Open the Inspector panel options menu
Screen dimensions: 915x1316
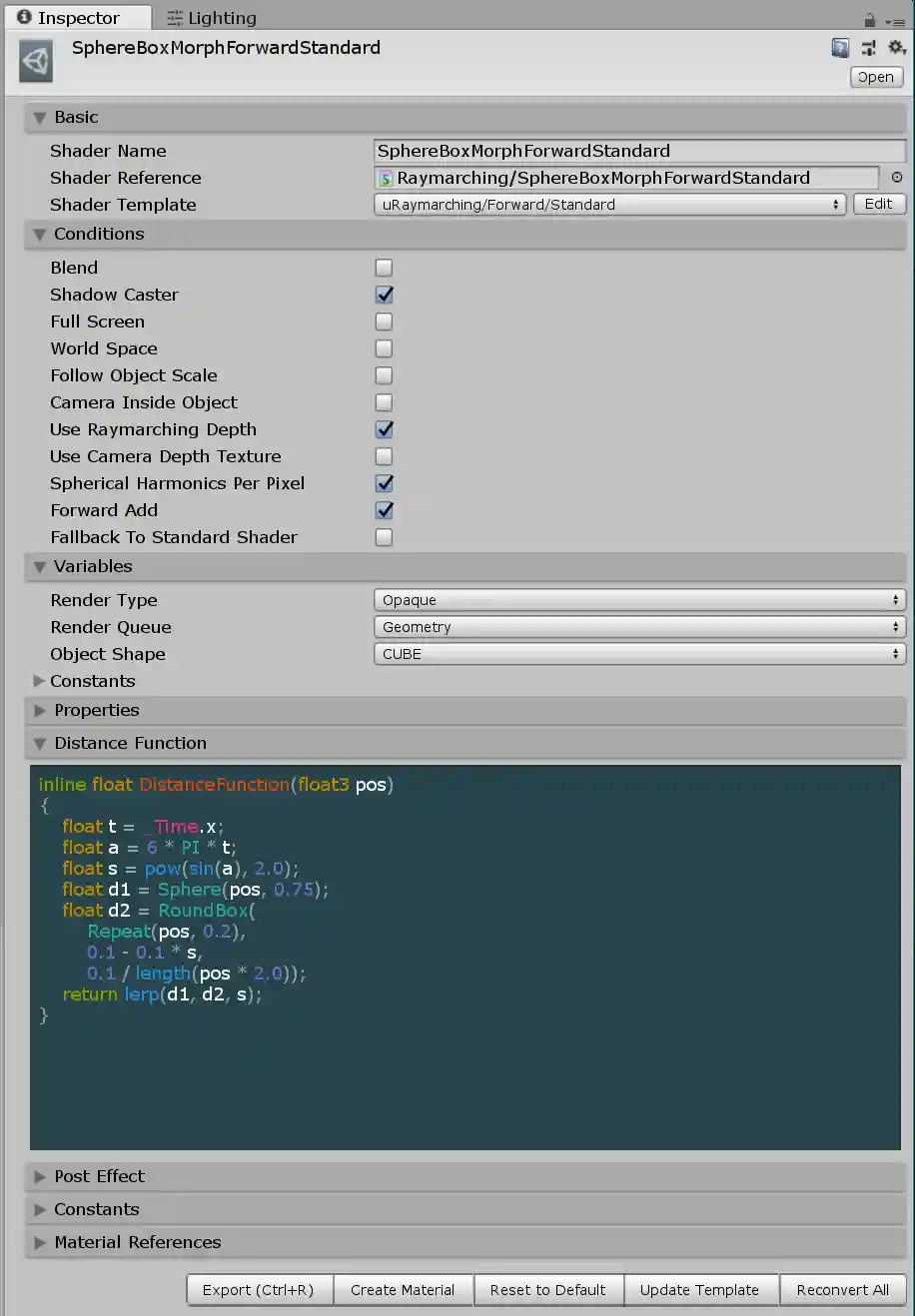pyautogui.click(x=895, y=20)
